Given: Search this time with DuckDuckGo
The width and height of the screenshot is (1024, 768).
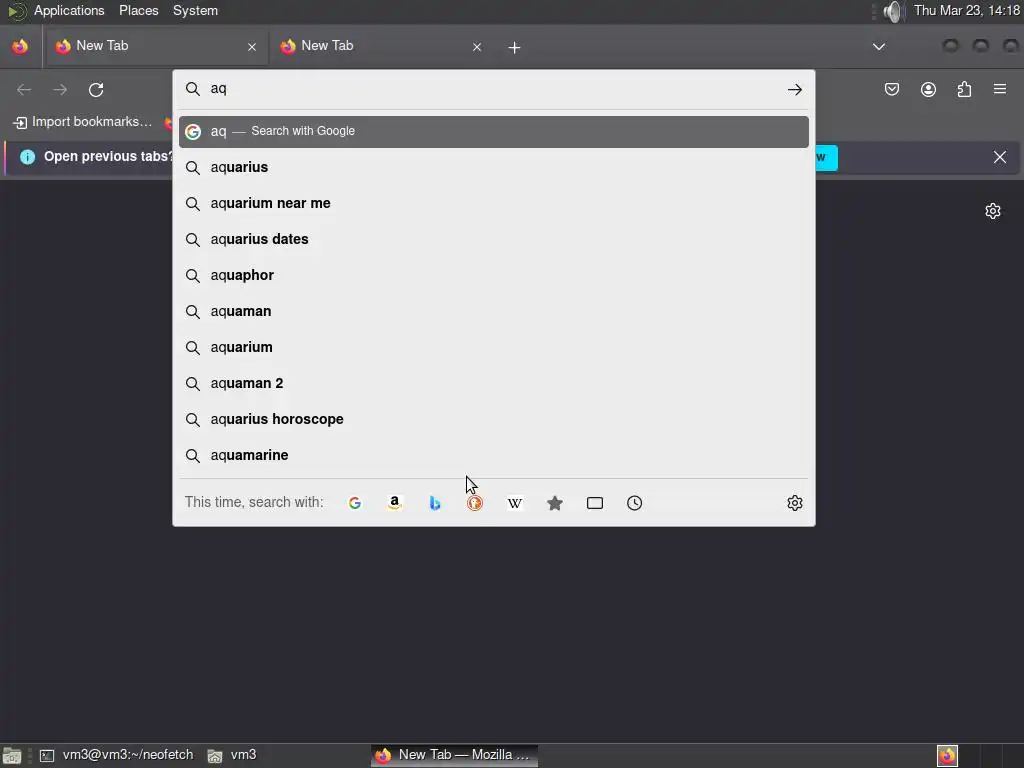Looking at the screenshot, I should (x=475, y=503).
